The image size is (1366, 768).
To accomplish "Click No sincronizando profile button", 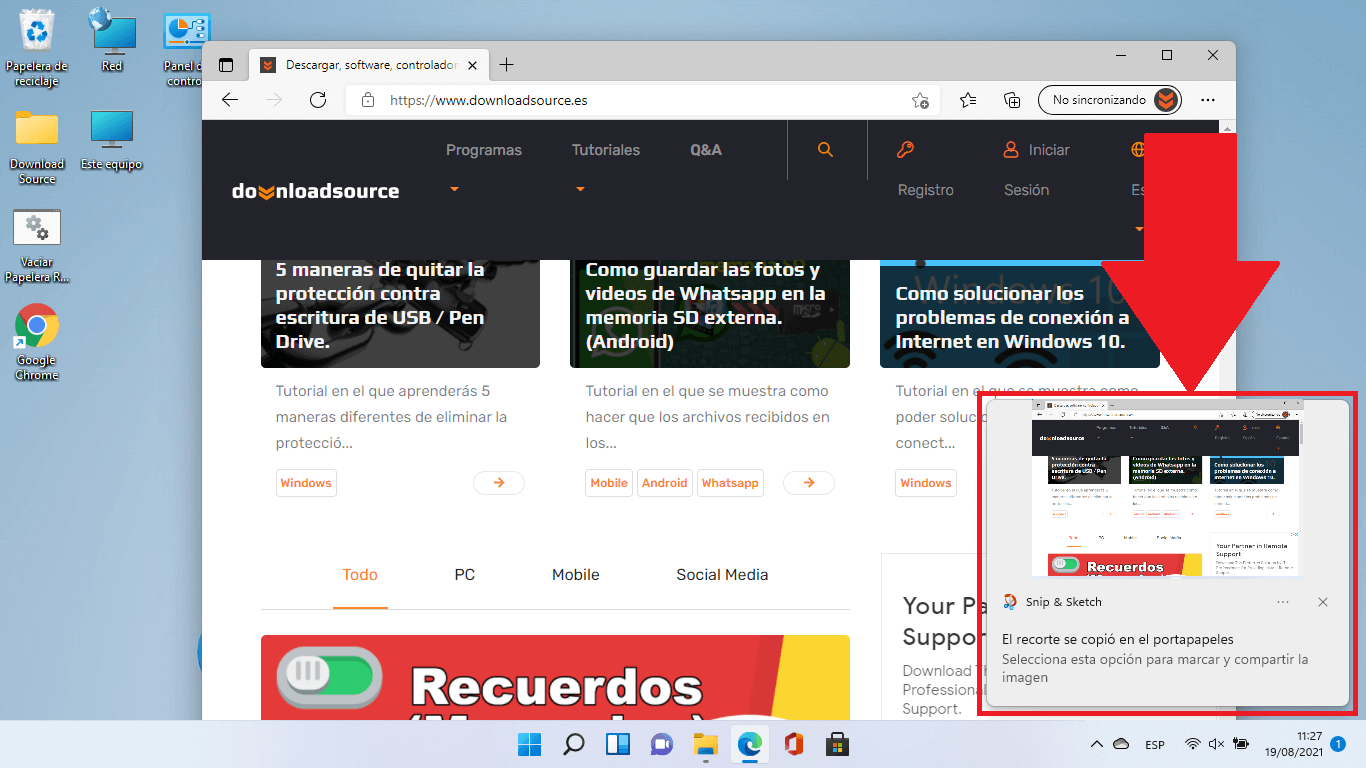I will (1110, 100).
